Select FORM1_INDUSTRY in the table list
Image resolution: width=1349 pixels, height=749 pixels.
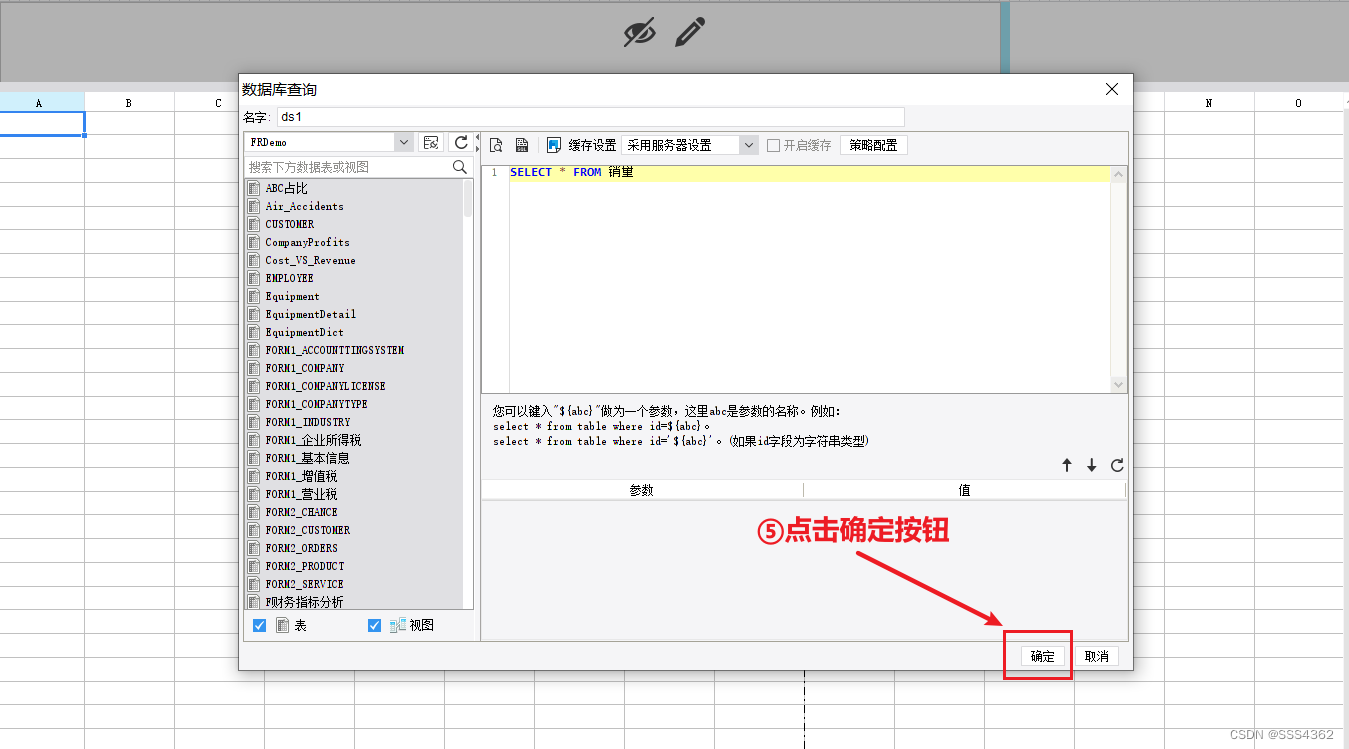point(308,422)
